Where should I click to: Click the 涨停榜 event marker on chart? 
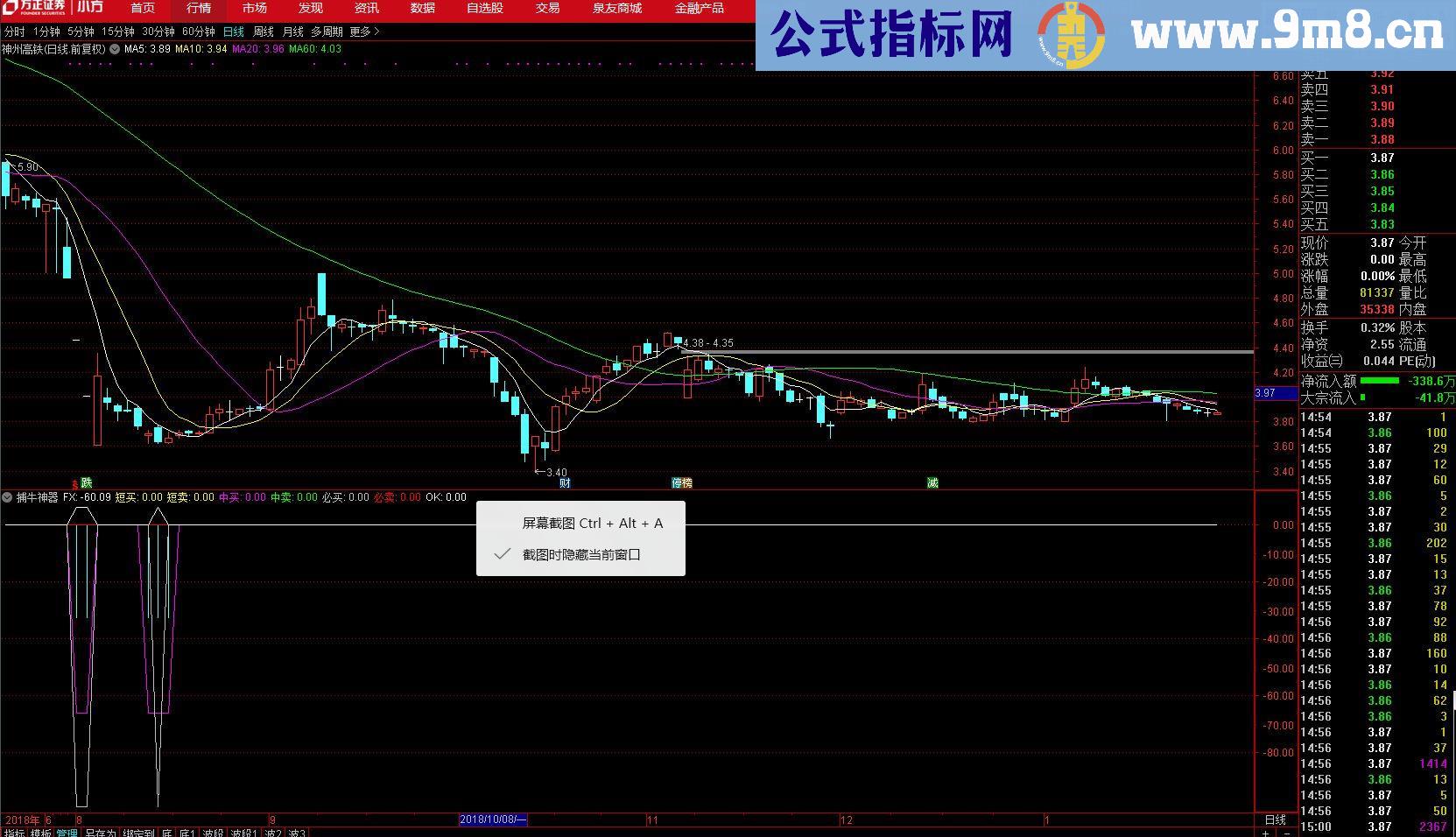tap(682, 482)
